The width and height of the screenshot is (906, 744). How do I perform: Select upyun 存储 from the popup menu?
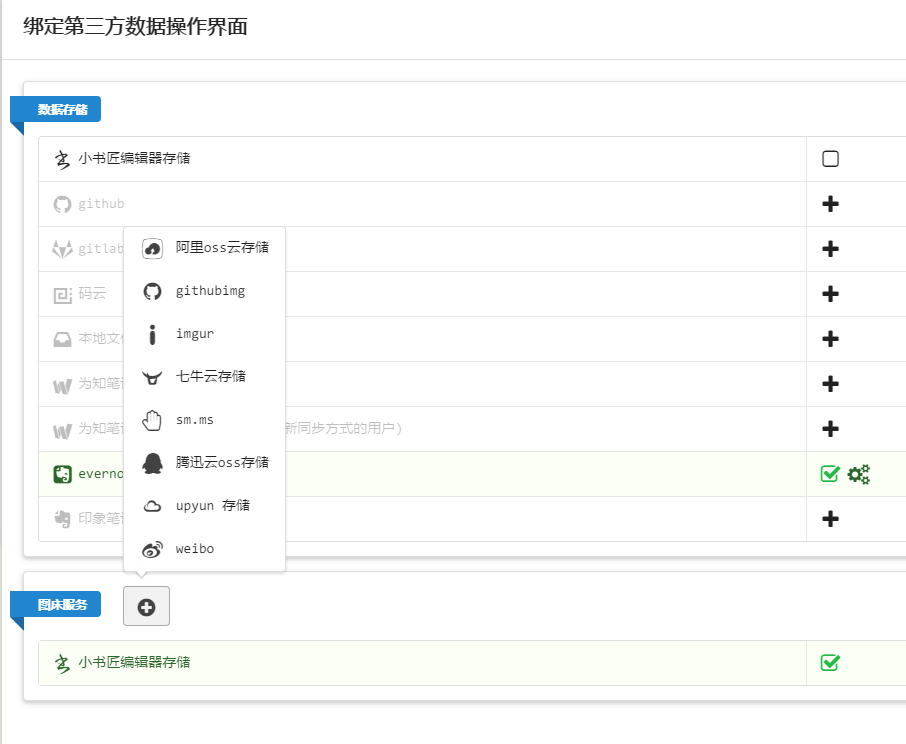pyautogui.click(x=212, y=506)
